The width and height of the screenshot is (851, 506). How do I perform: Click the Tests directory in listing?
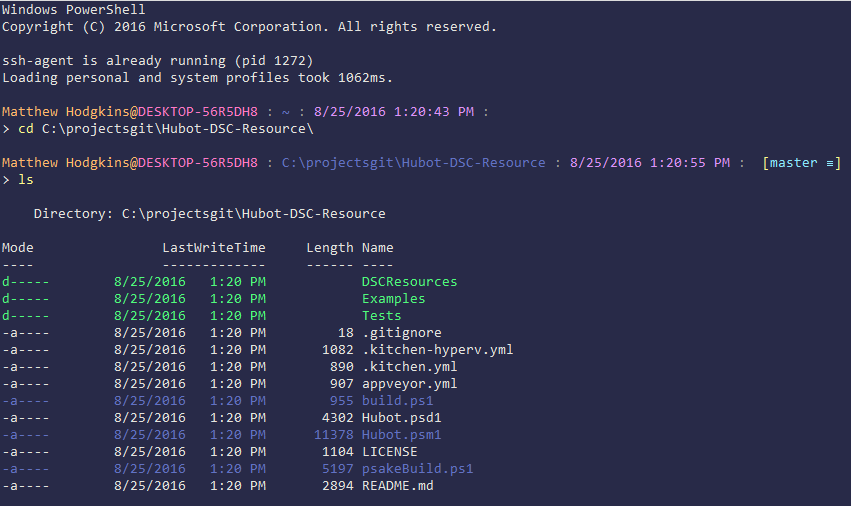click(381, 316)
